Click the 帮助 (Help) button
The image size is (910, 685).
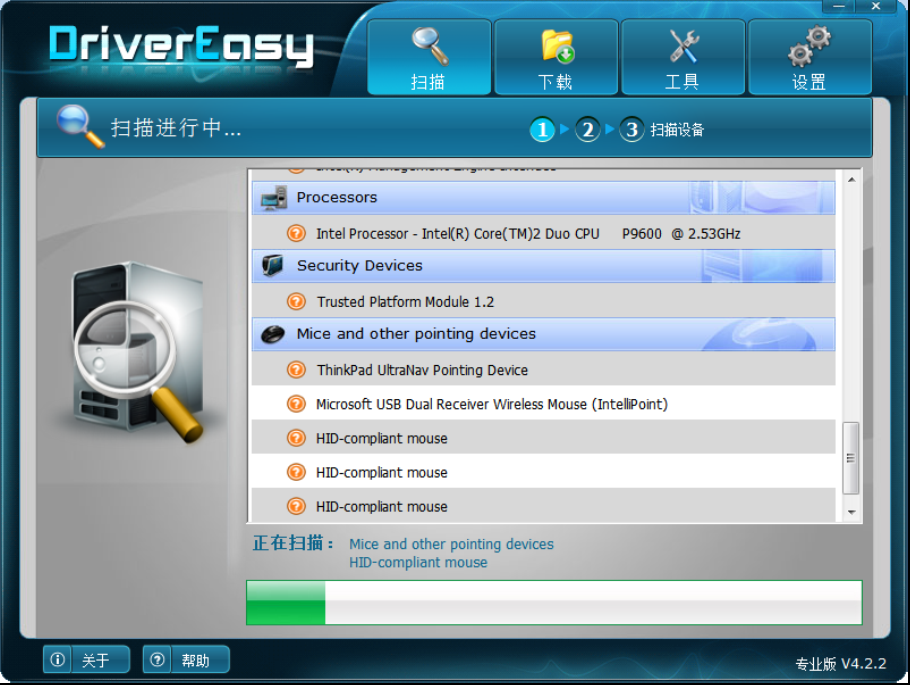click(x=186, y=659)
